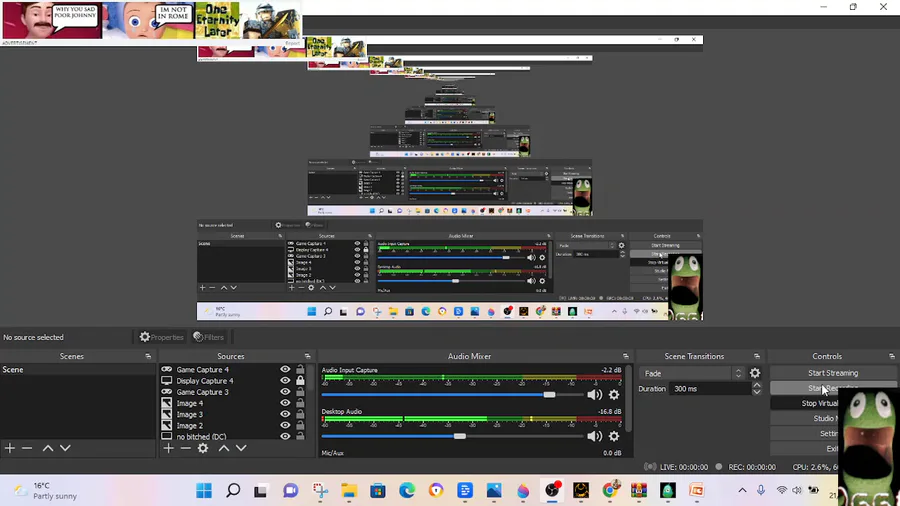The width and height of the screenshot is (900, 506).
Task: Click Audio Mixer vertical scrollbar
Action: [629, 398]
